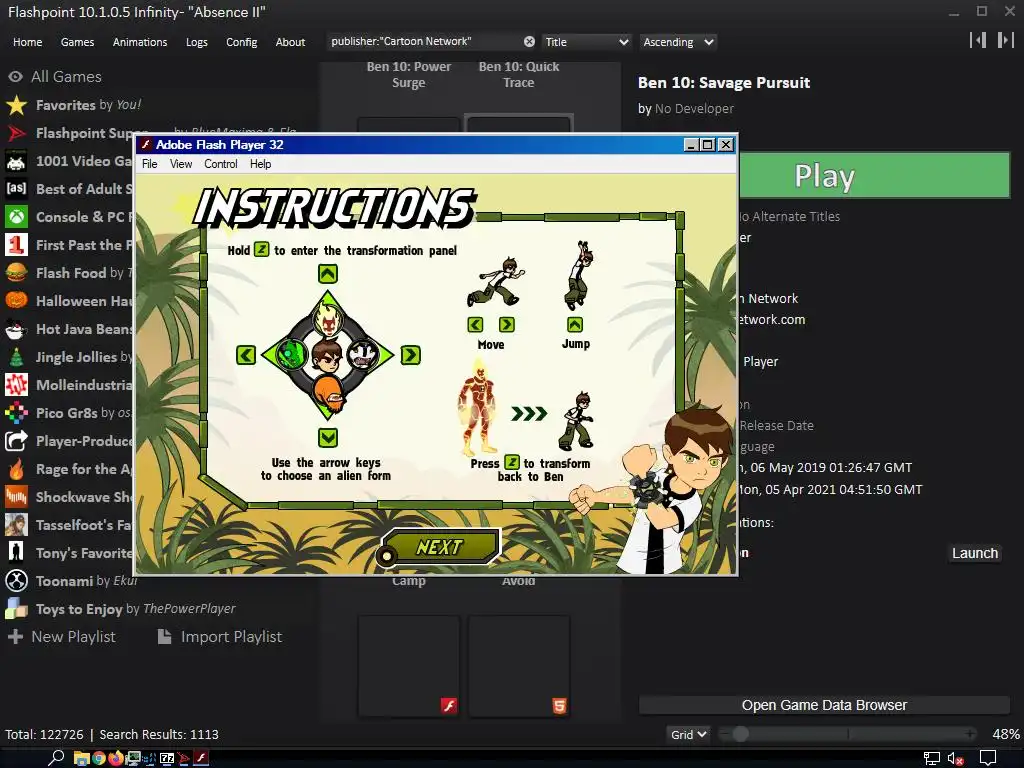This screenshot has height=768, width=1024.
Task: Switch to the Animations tab
Action: pyautogui.click(x=140, y=42)
